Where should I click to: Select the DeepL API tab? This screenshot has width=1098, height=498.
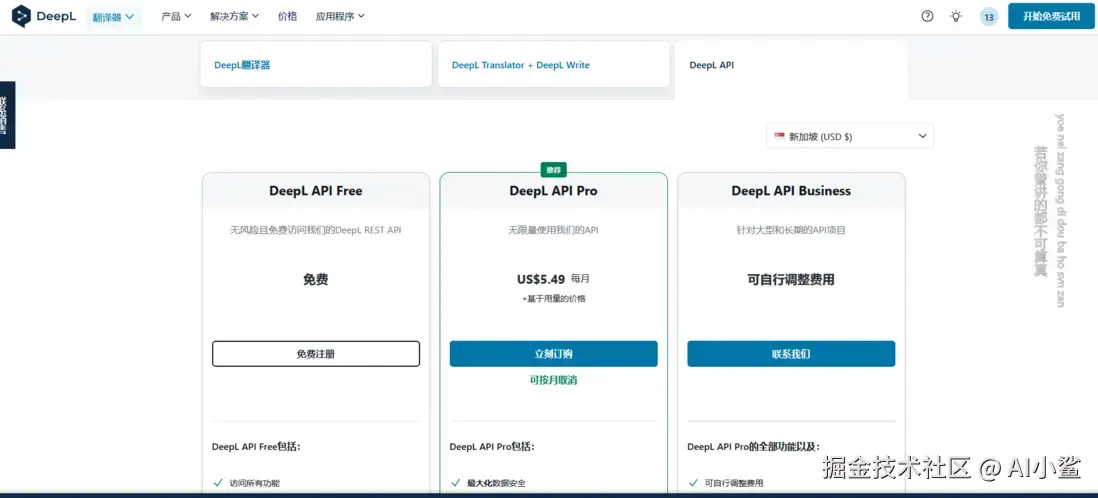click(791, 69)
